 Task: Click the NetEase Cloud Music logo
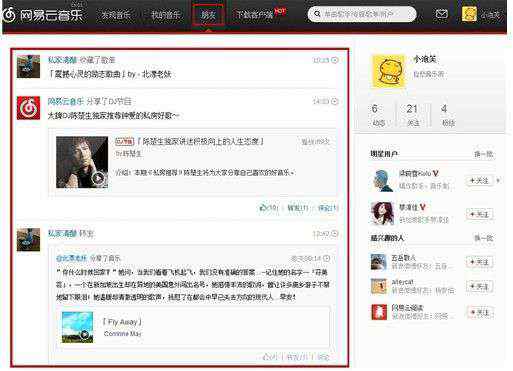coord(43,15)
